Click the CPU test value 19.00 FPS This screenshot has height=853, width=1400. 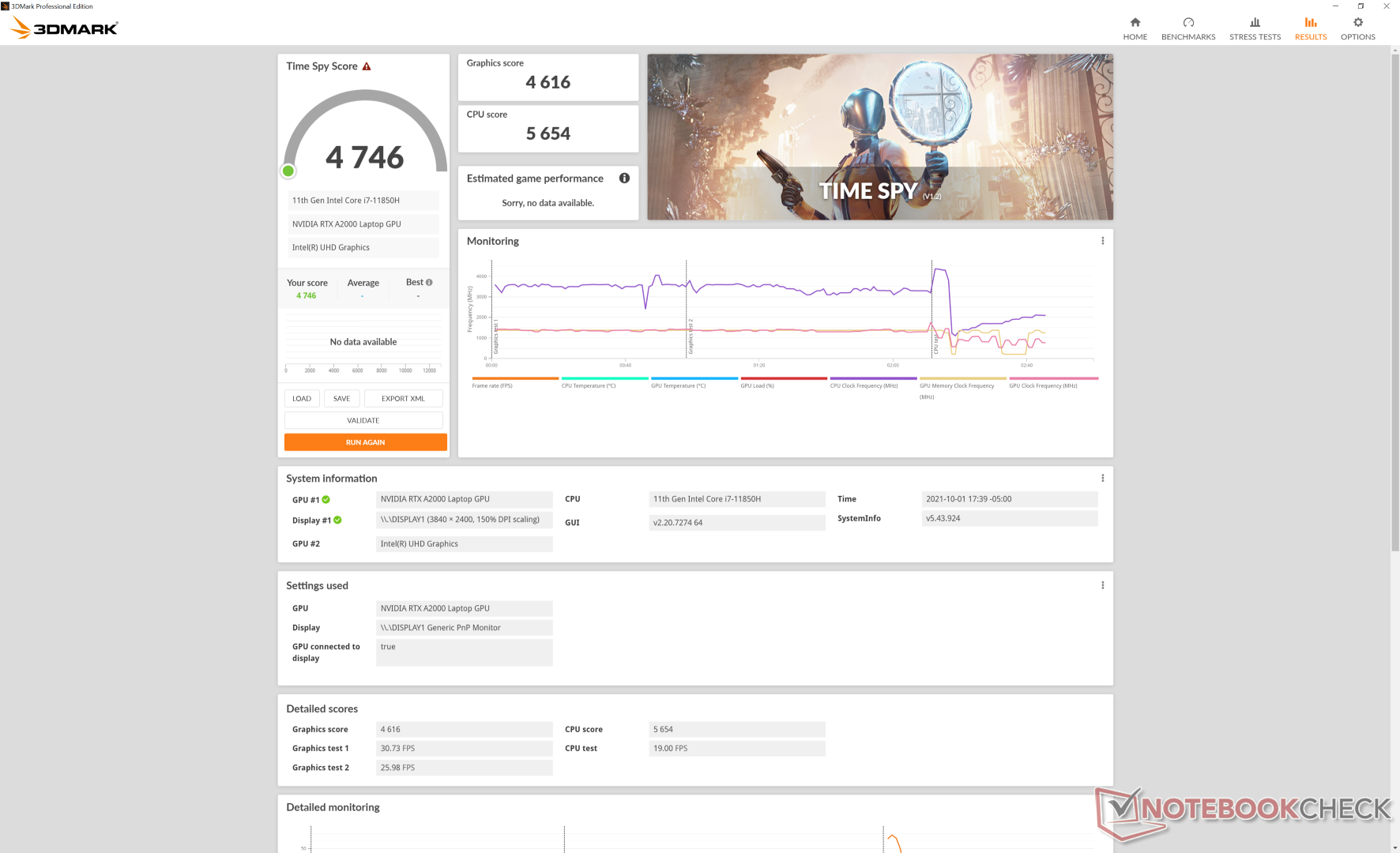(x=737, y=748)
